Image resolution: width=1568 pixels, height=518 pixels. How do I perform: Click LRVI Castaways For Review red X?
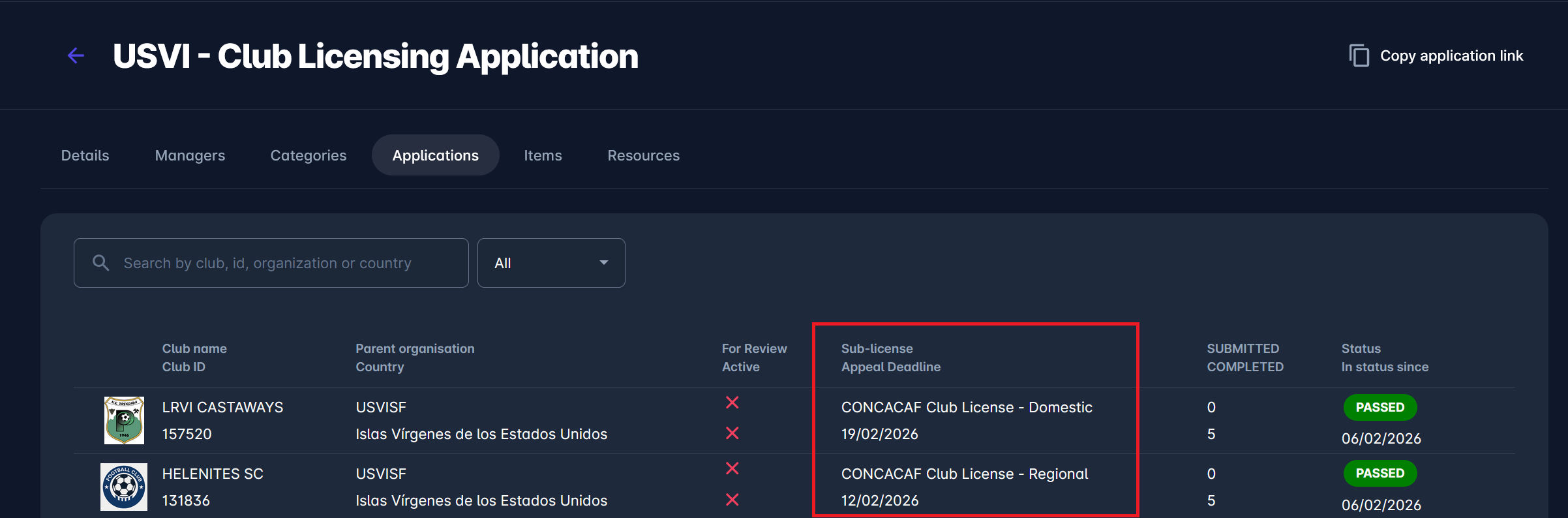pos(732,403)
